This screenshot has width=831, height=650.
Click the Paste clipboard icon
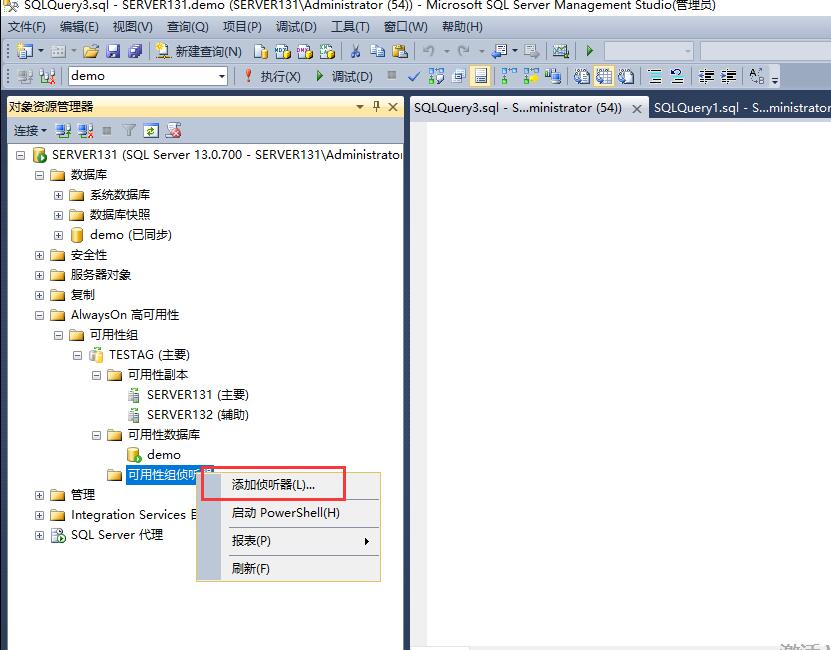[400, 51]
